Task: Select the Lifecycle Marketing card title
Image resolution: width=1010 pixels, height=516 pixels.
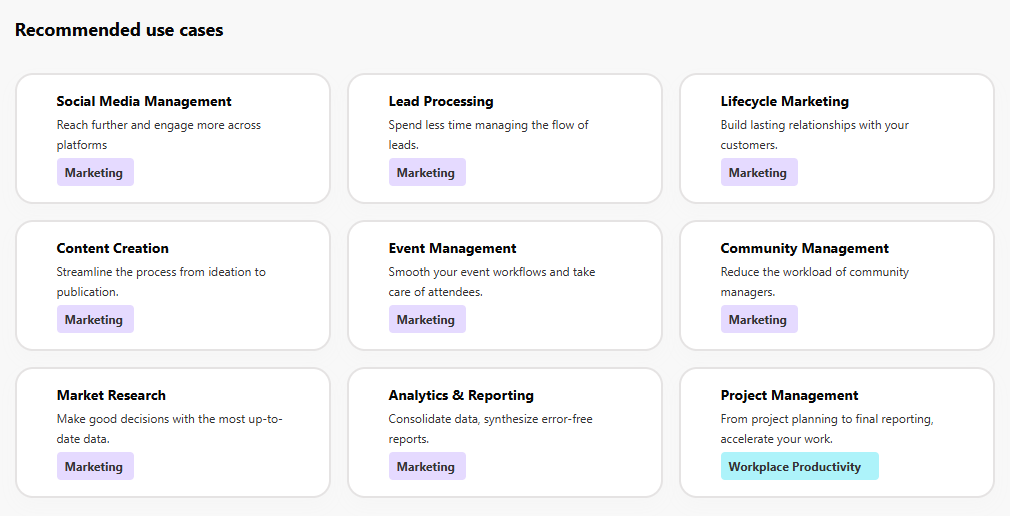Action: point(784,101)
